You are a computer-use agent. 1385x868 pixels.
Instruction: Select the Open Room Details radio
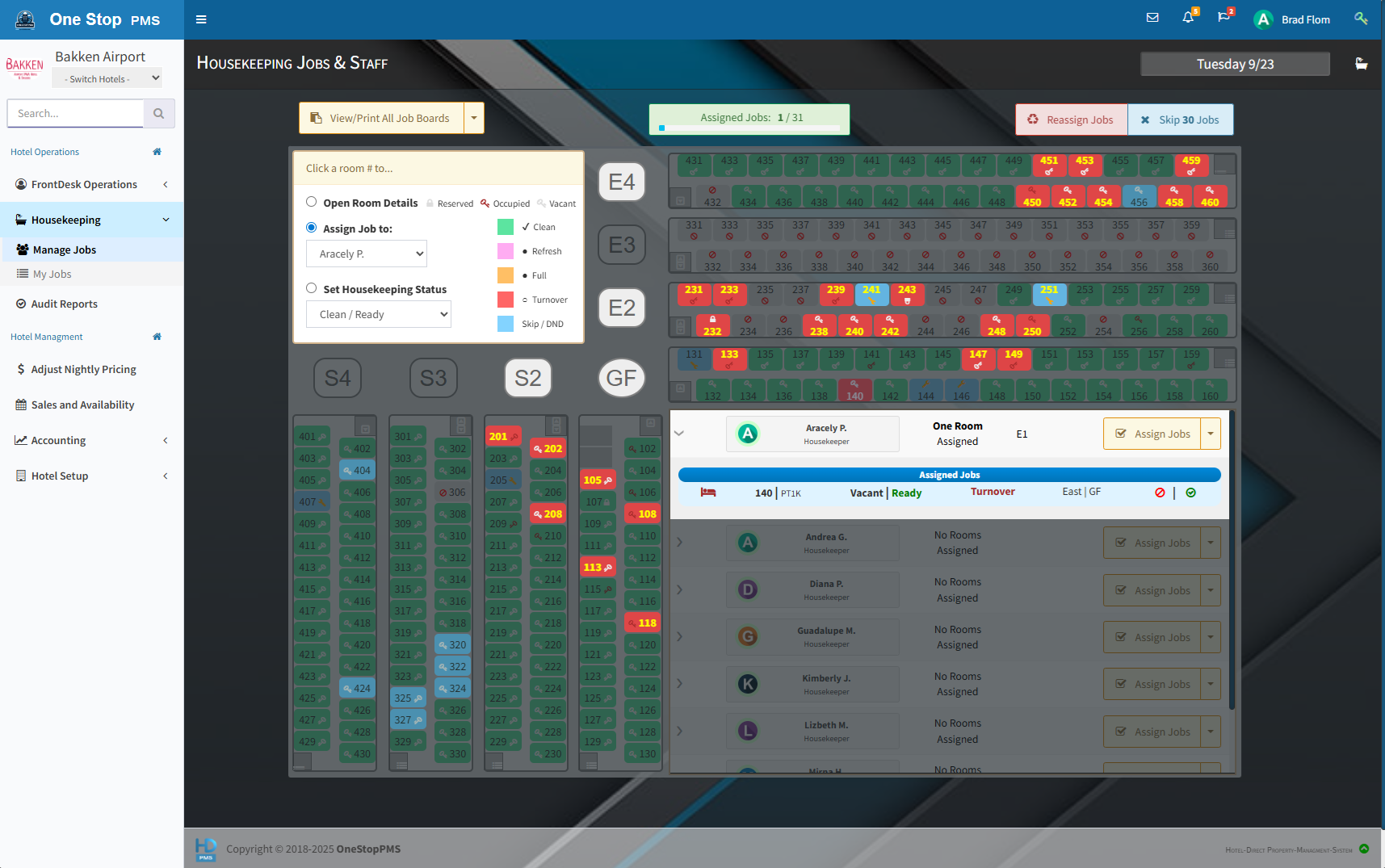(x=312, y=202)
